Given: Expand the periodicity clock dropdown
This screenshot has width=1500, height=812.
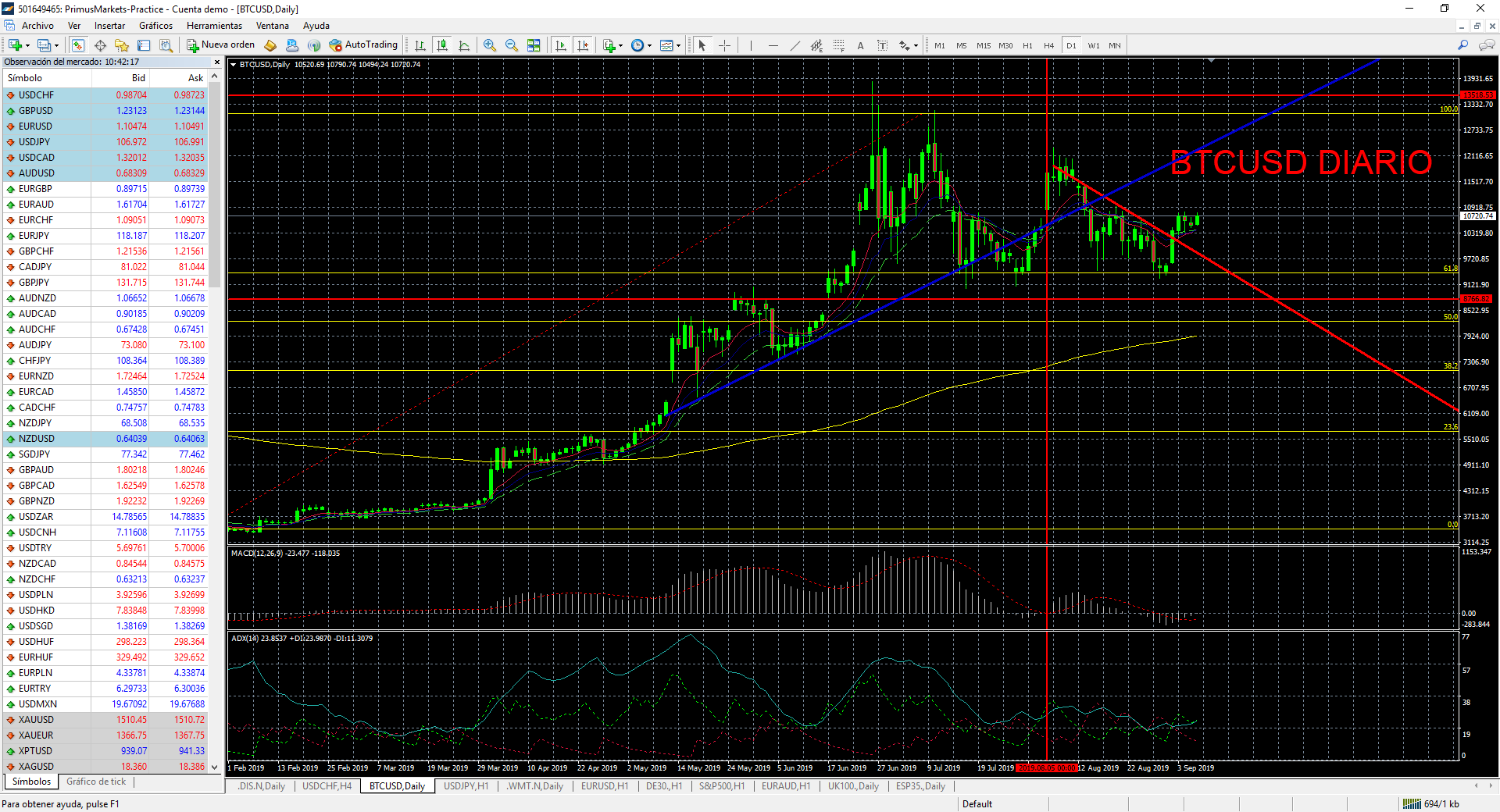Looking at the screenshot, I should pos(649,46).
